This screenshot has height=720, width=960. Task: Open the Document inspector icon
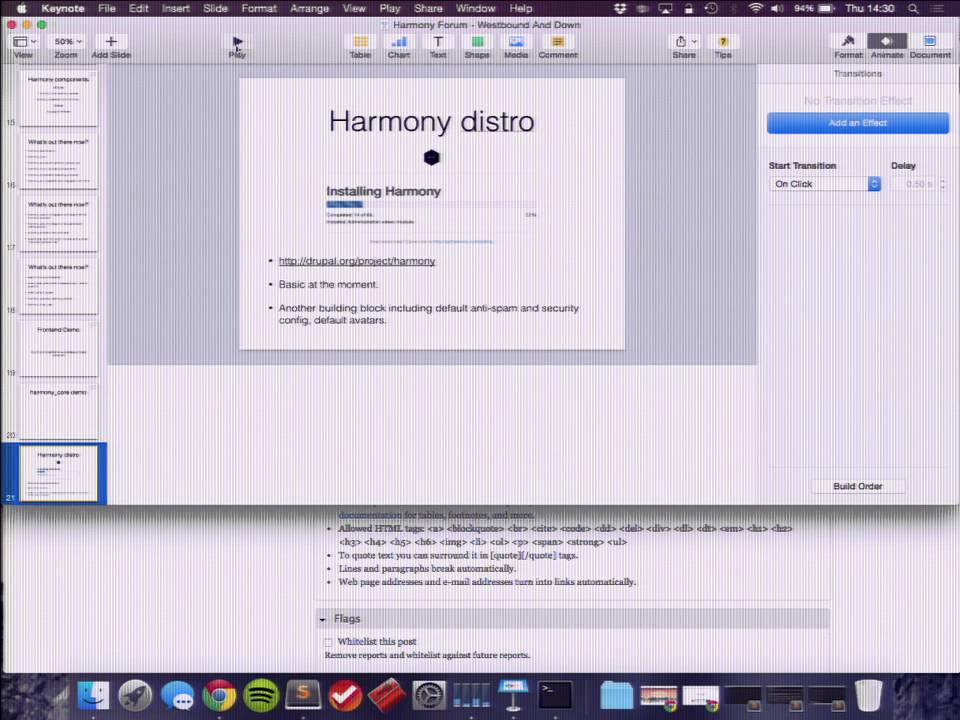930,41
